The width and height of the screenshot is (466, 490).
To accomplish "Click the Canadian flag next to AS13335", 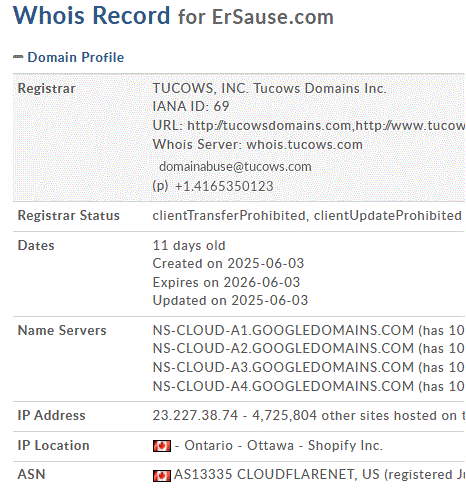I will point(162,475).
